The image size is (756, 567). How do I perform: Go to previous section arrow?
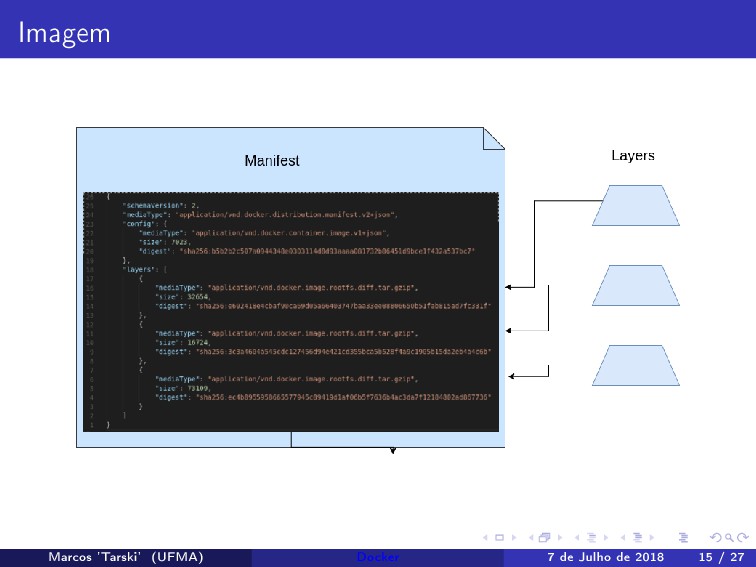(x=622, y=537)
